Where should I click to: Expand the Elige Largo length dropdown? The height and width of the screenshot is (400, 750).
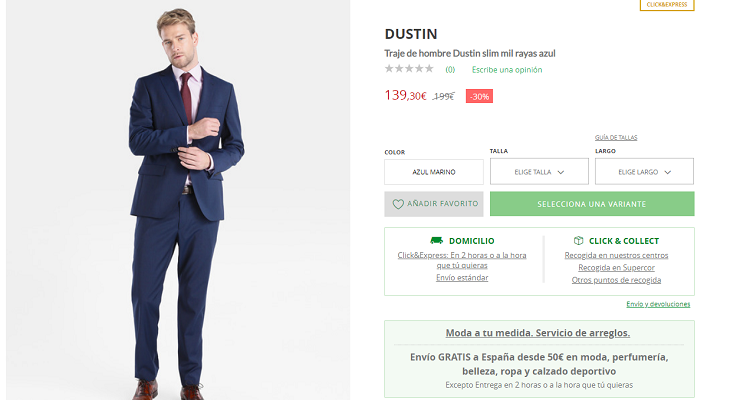pos(643,172)
